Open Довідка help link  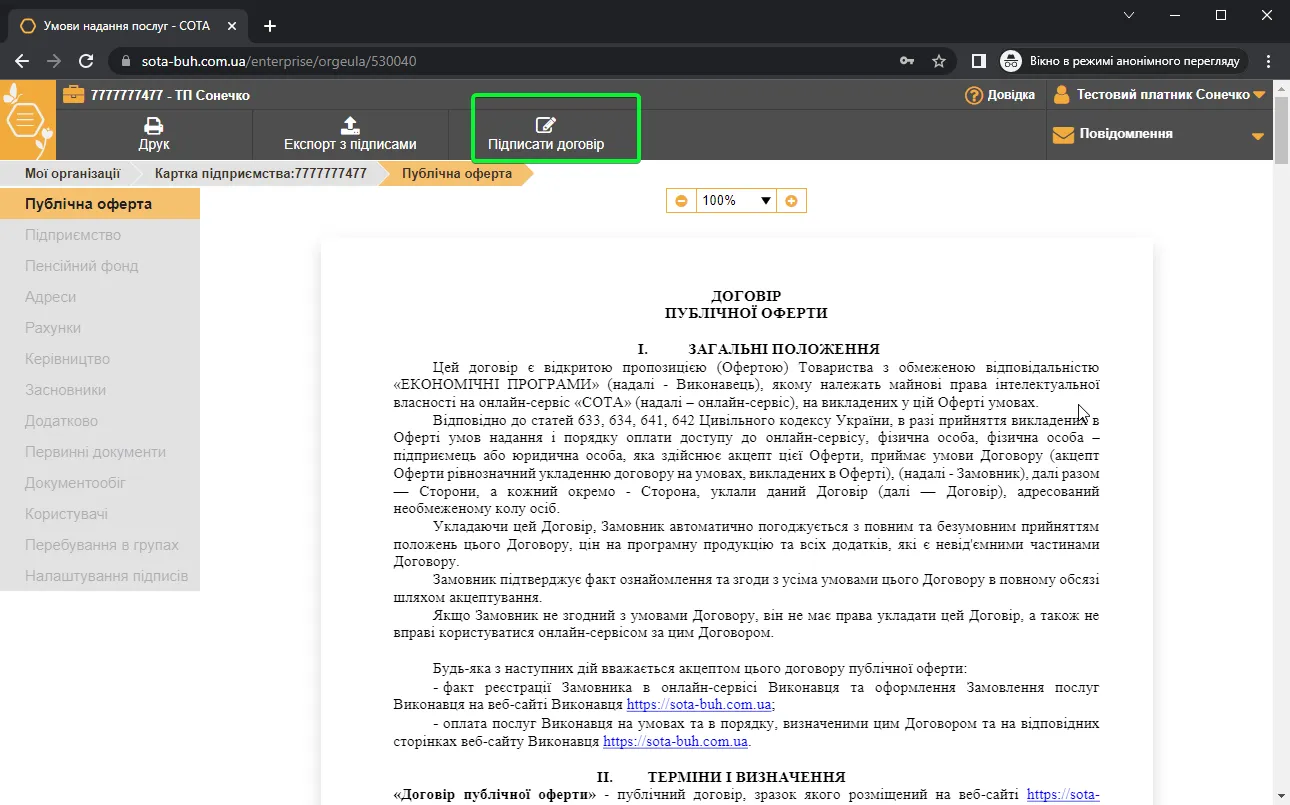(x=1011, y=95)
